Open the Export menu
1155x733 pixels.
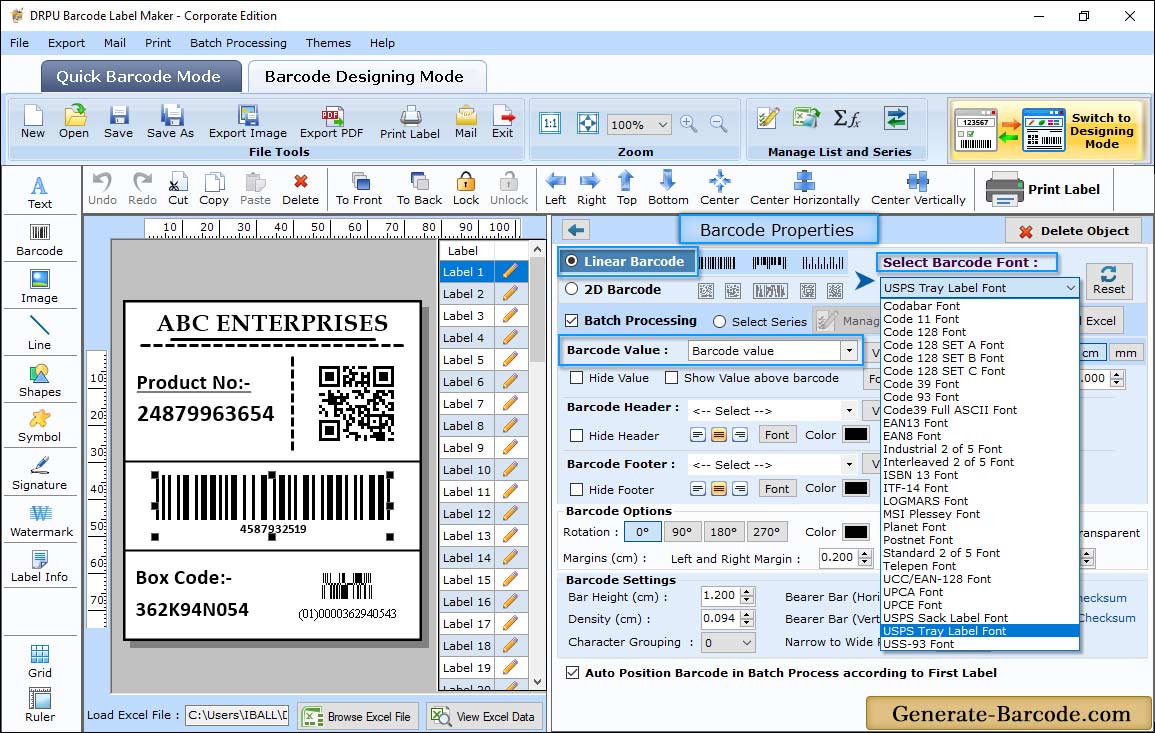(x=66, y=43)
